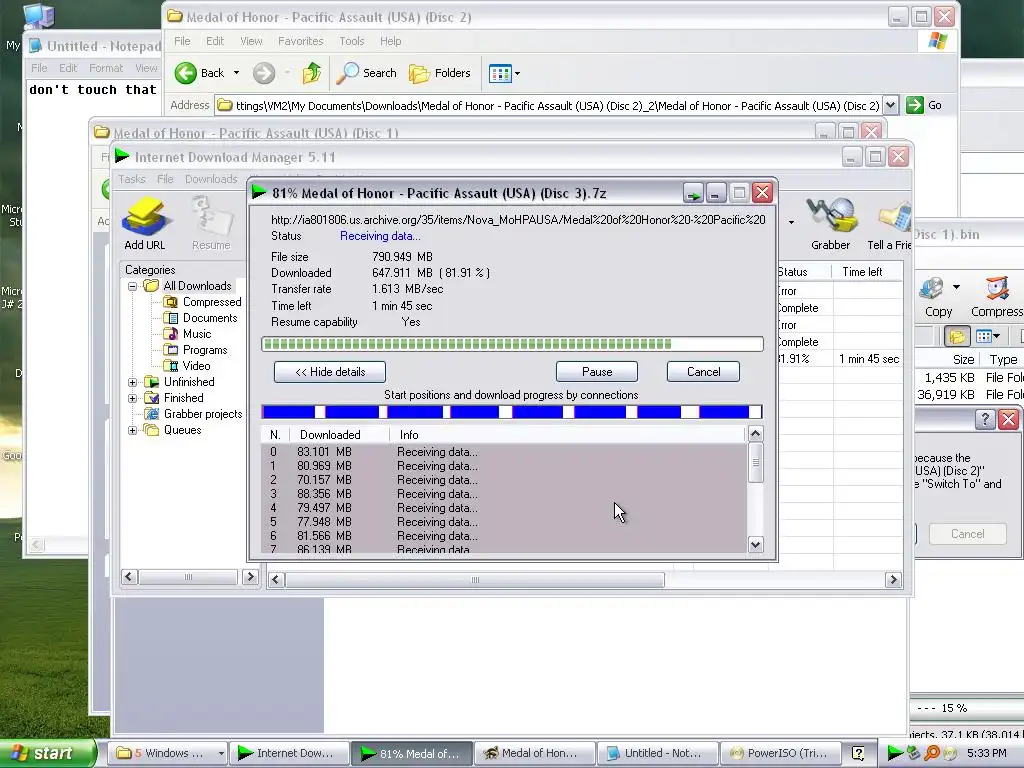This screenshot has height=768, width=1024.
Task: Open the Grabber tool in IDM
Action: (830, 224)
